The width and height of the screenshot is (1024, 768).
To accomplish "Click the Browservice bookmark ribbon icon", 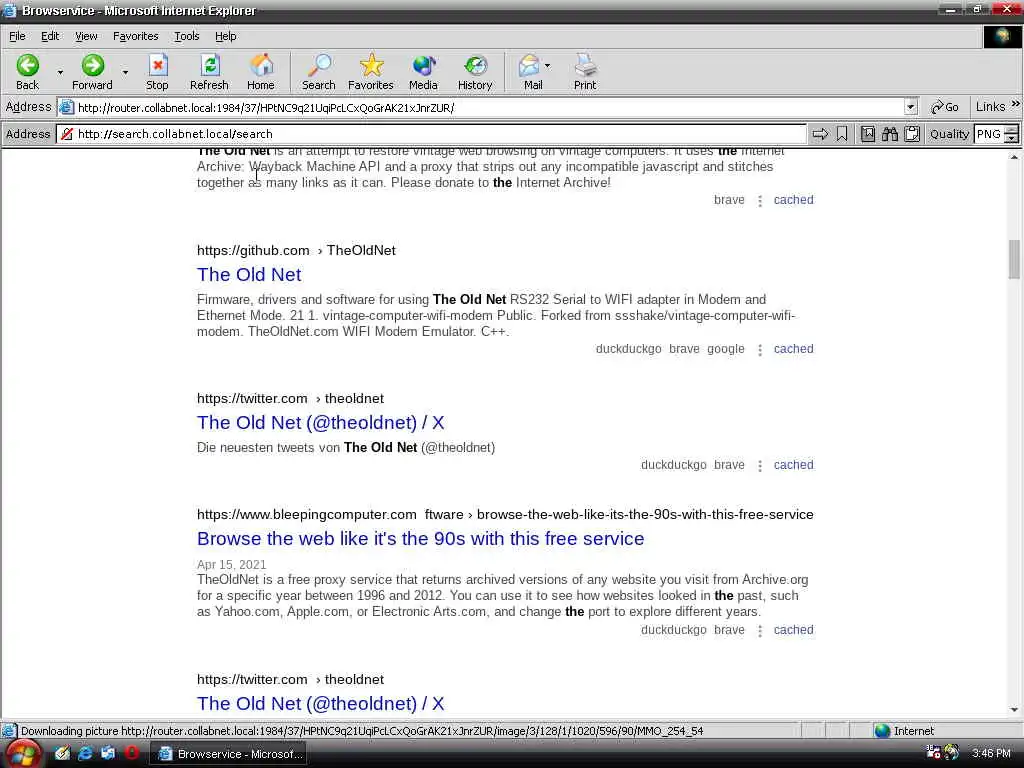I will point(842,134).
